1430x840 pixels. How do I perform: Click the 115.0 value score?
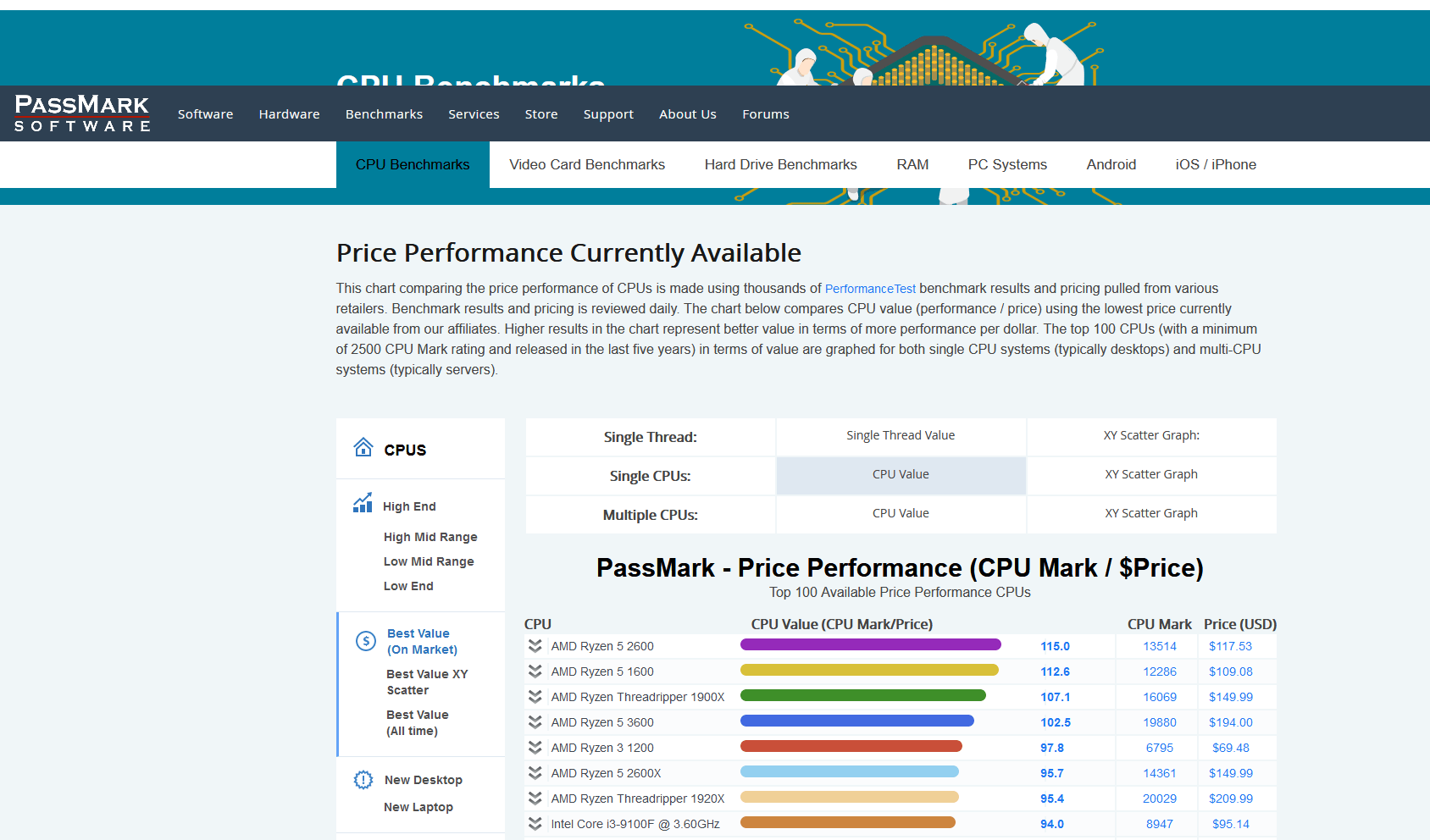(1055, 646)
